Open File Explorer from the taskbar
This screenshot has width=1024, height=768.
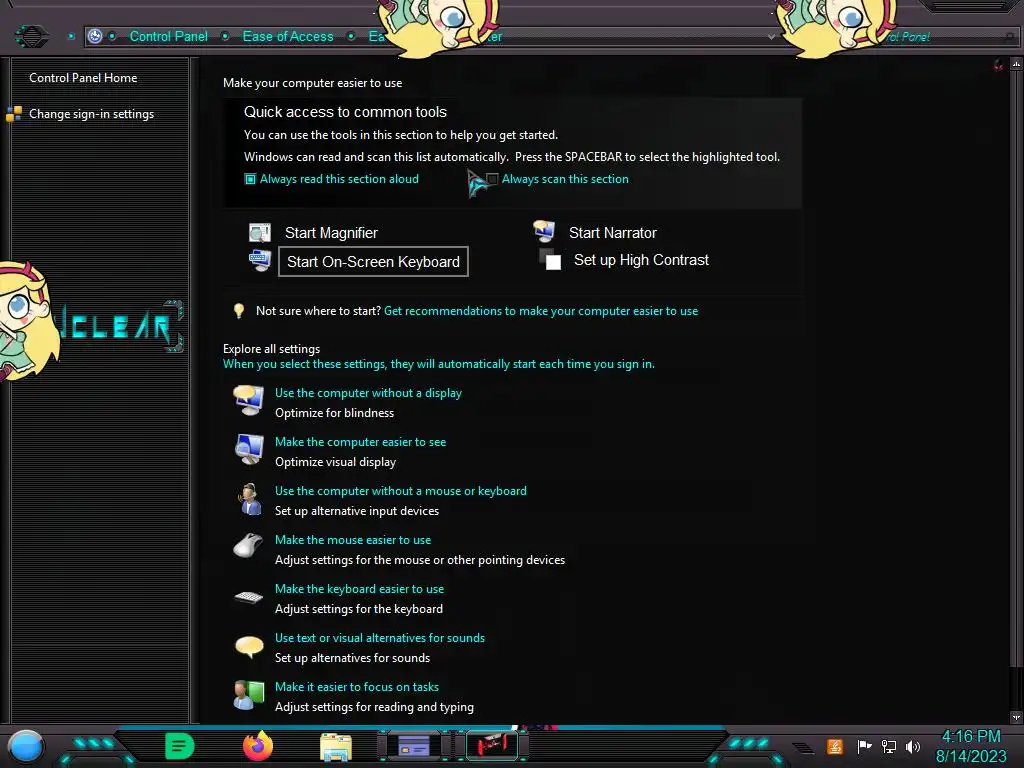coord(336,746)
